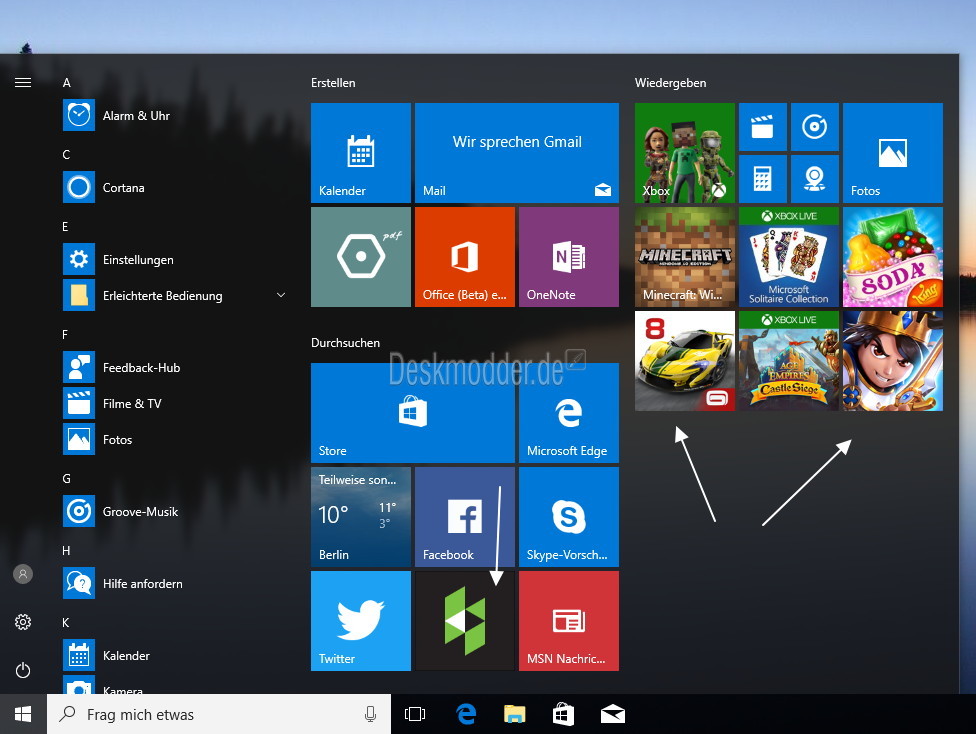Open File Explorer from taskbar
Viewport: 976px width, 734px height.
(515, 714)
